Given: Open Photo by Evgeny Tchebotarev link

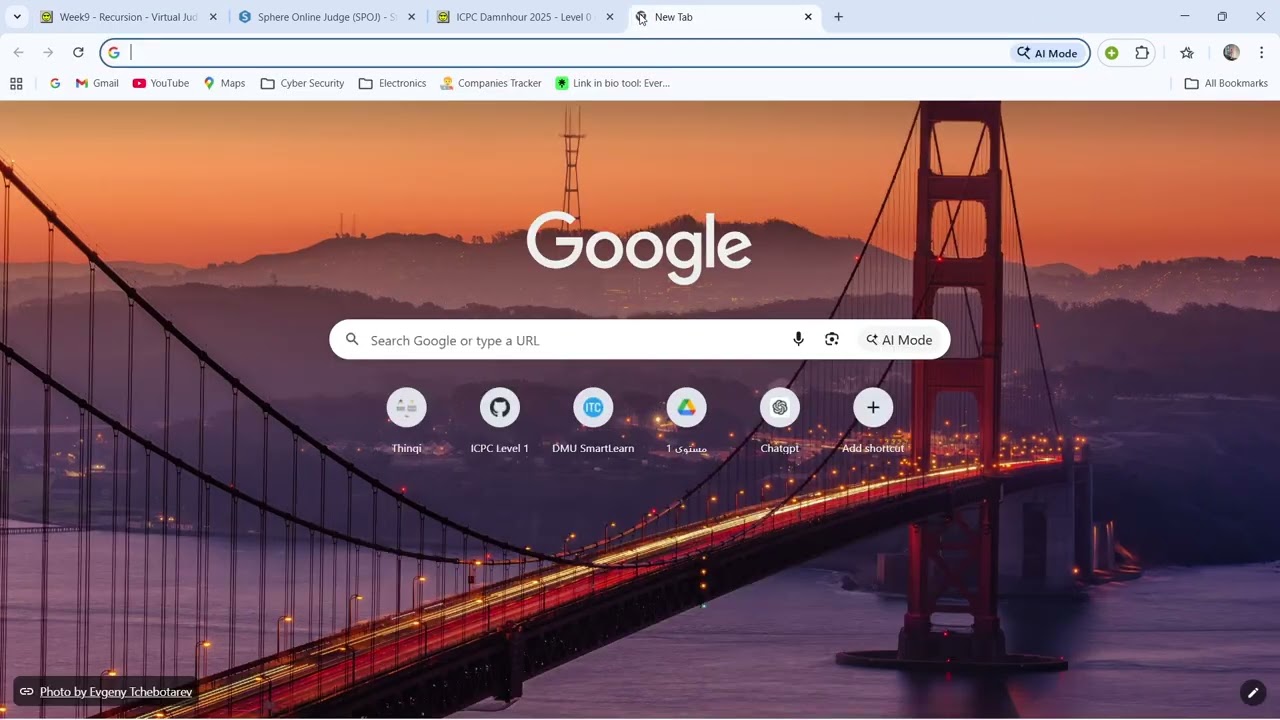Looking at the screenshot, I should coord(116,692).
